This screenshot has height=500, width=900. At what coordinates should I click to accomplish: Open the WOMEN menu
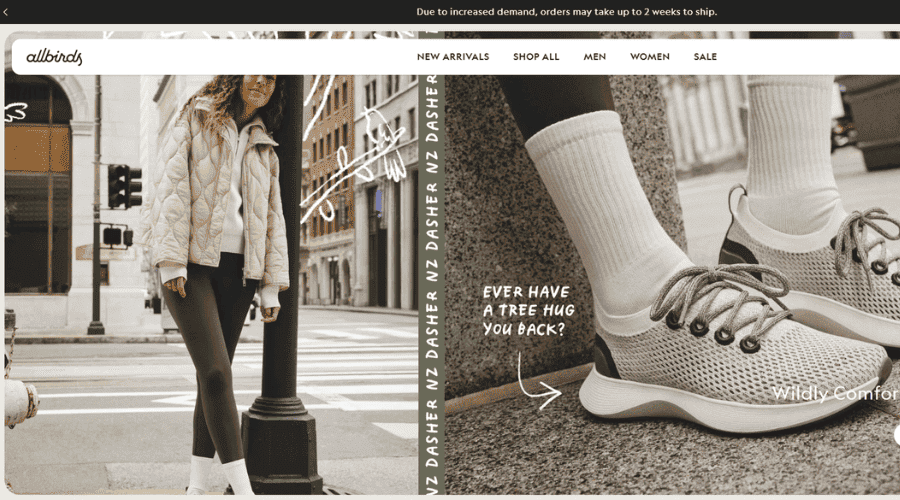(x=650, y=57)
